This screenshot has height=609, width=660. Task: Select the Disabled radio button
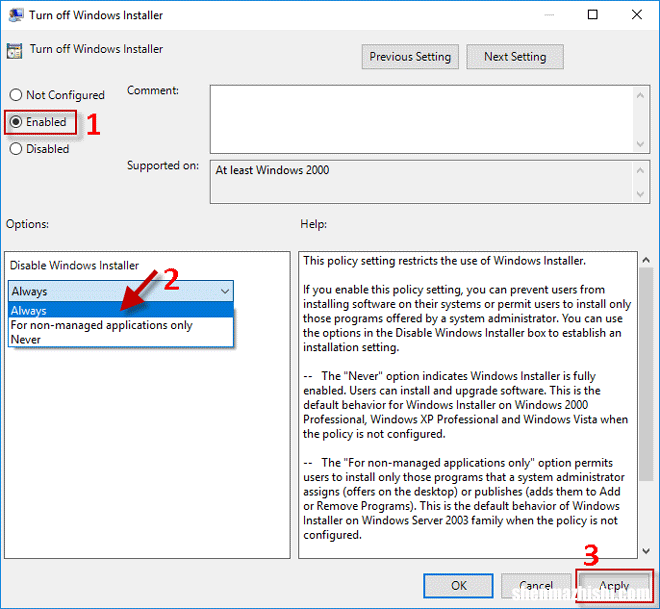[16, 149]
